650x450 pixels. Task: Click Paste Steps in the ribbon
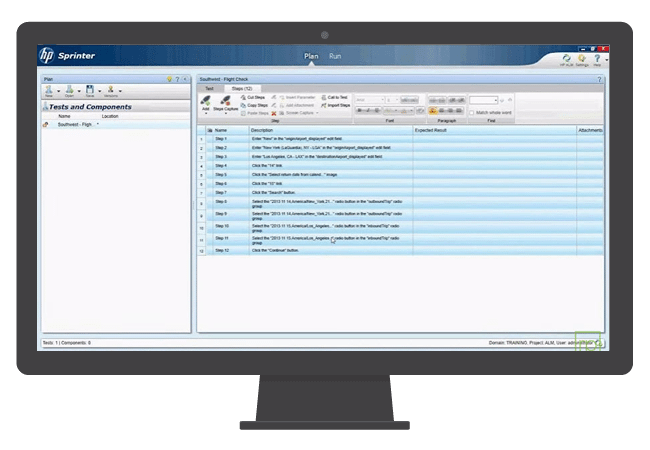tap(255, 113)
